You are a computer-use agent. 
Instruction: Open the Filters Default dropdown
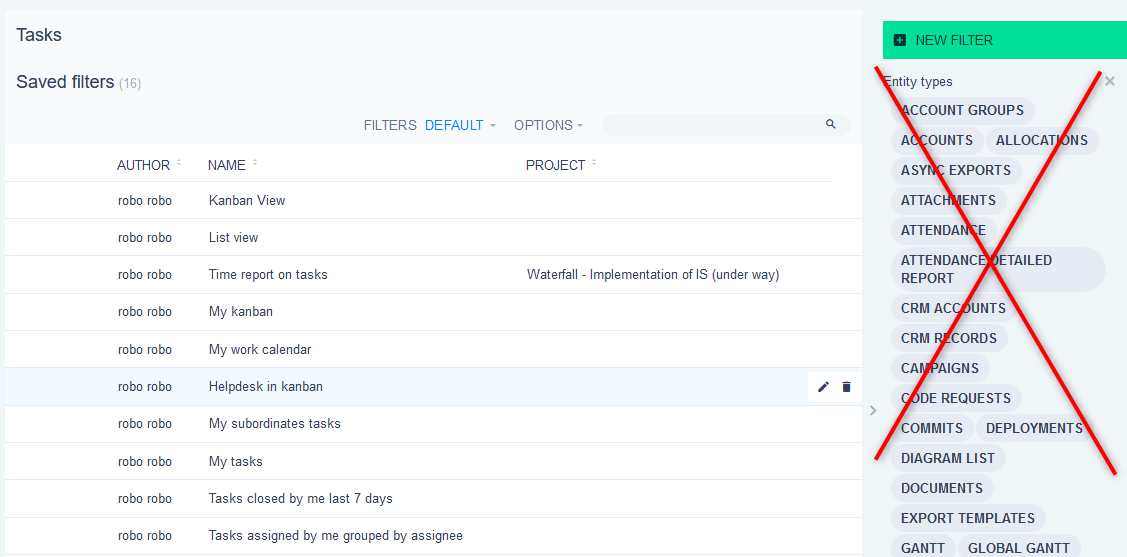click(x=460, y=126)
